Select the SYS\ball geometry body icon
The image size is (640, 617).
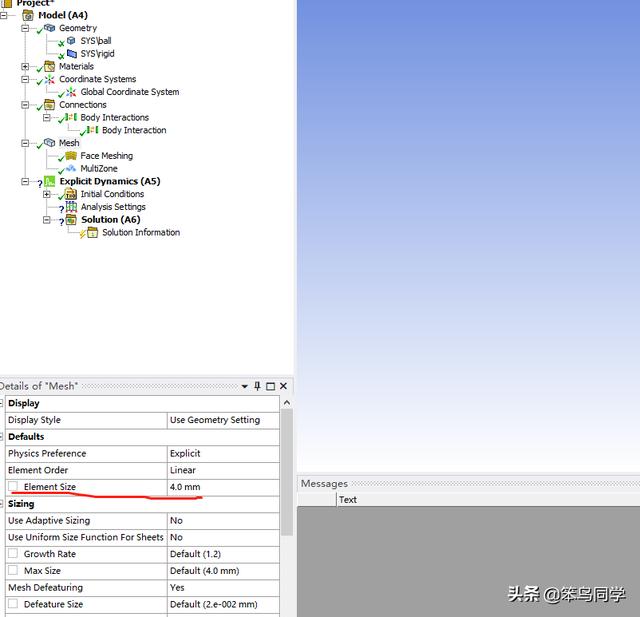coord(72,41)
